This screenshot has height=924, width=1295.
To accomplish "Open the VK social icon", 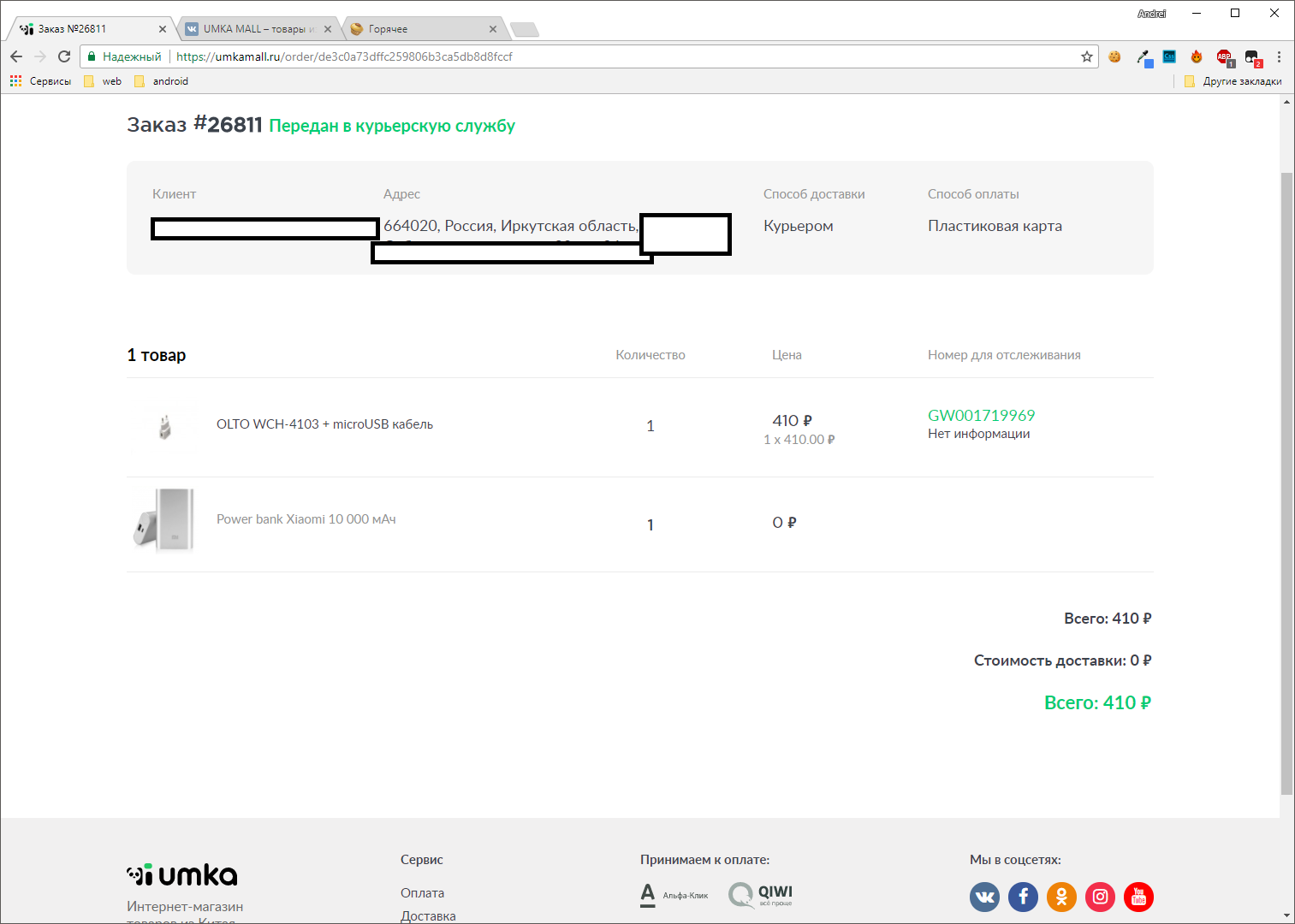I will tap(984, 897).
